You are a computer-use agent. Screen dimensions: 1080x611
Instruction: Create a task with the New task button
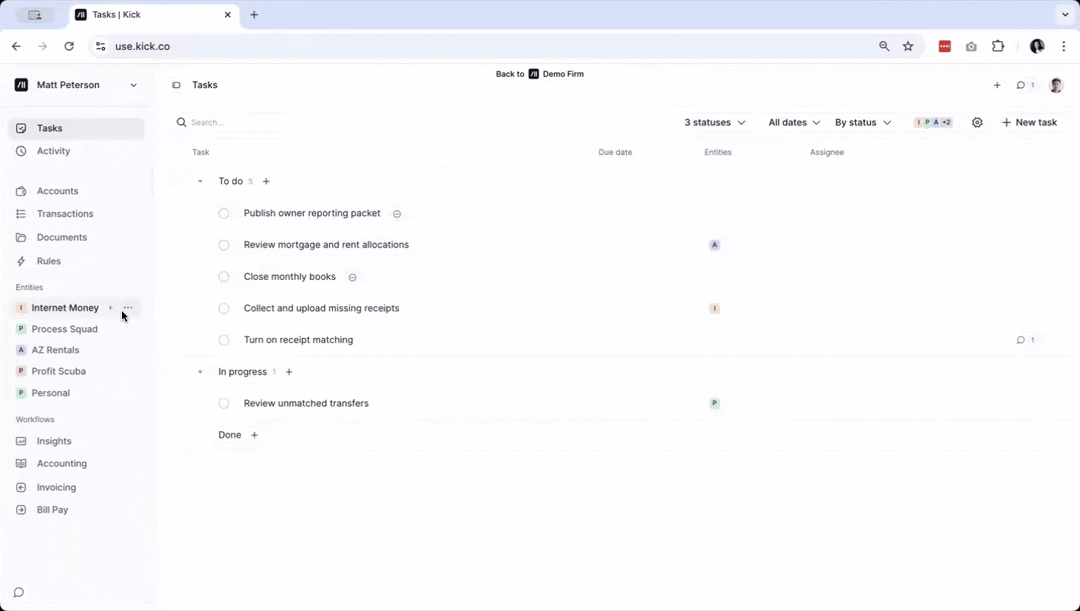[1029, 122]
